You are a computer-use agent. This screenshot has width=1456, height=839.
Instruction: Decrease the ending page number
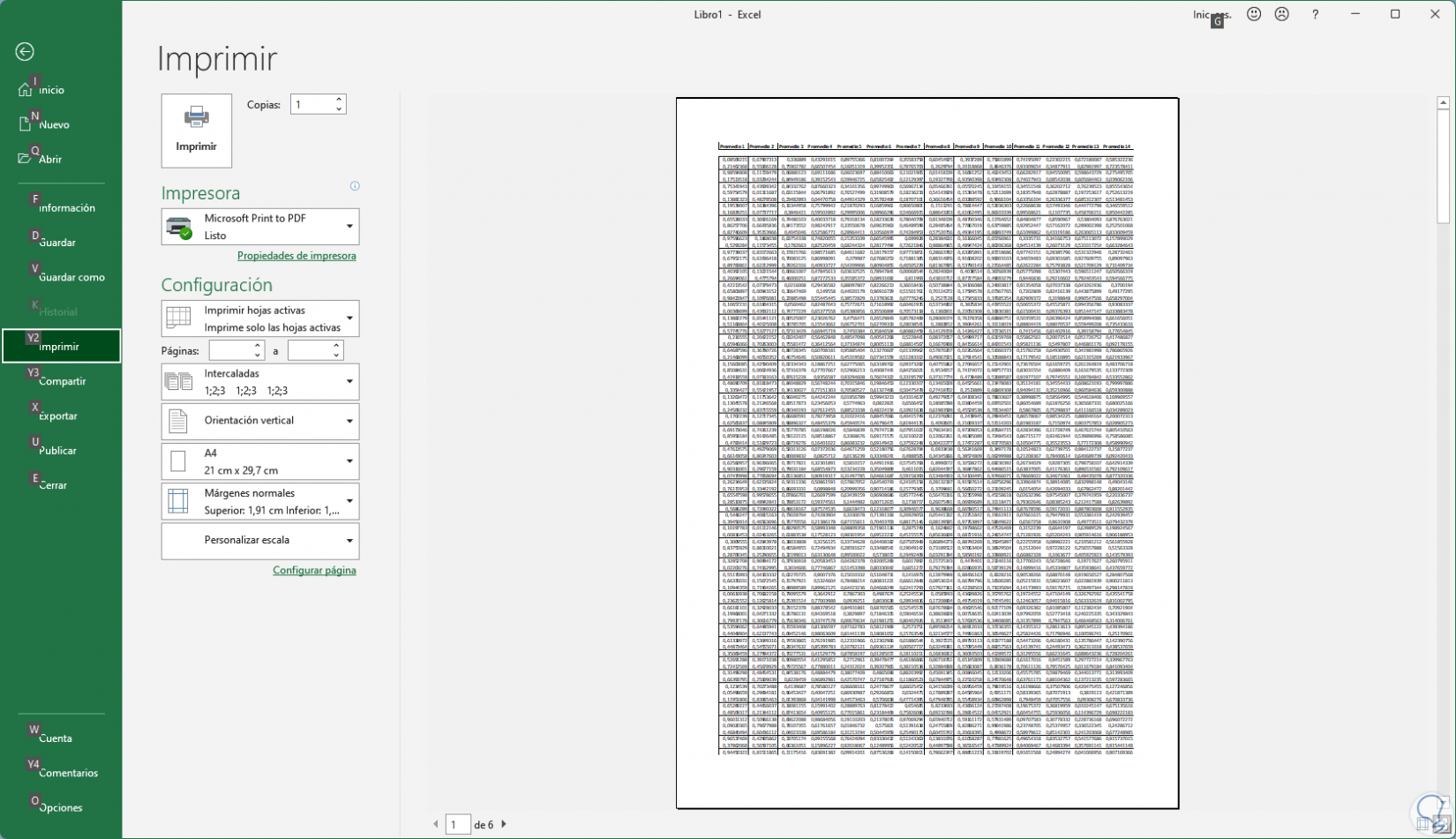pyautogui.click(x=336, y=356)
